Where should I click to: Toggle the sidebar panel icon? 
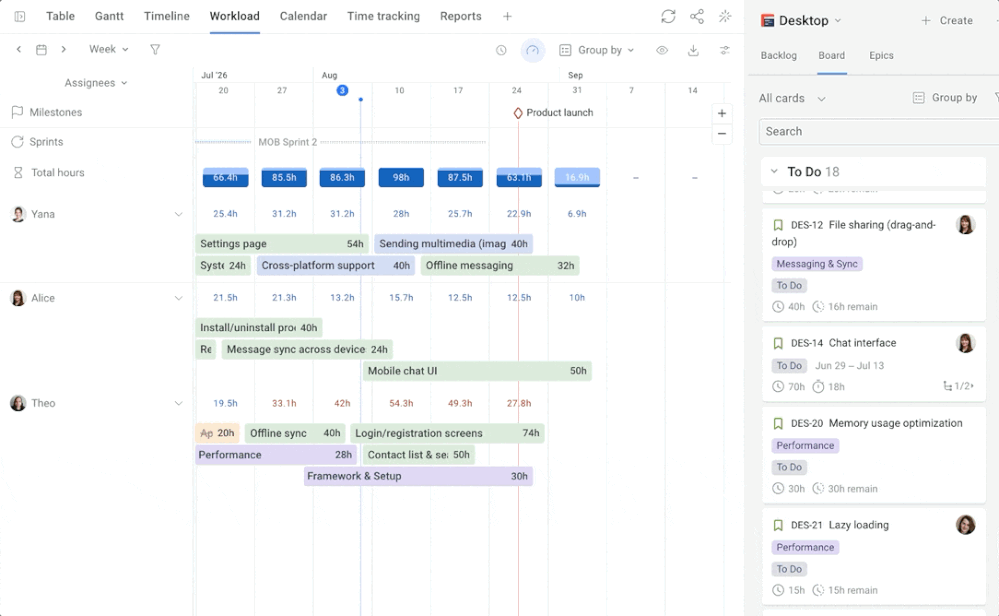pos(20,17)
